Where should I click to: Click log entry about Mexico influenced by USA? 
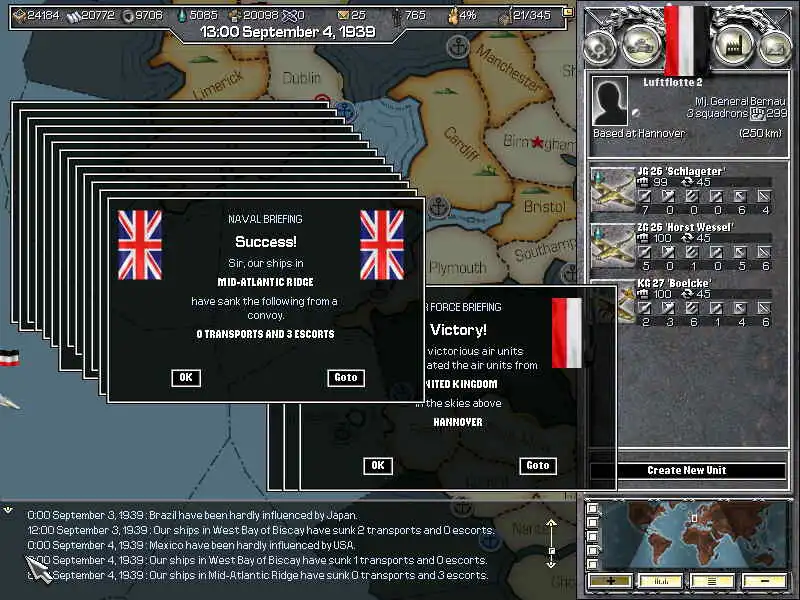[x=191, y=545]
